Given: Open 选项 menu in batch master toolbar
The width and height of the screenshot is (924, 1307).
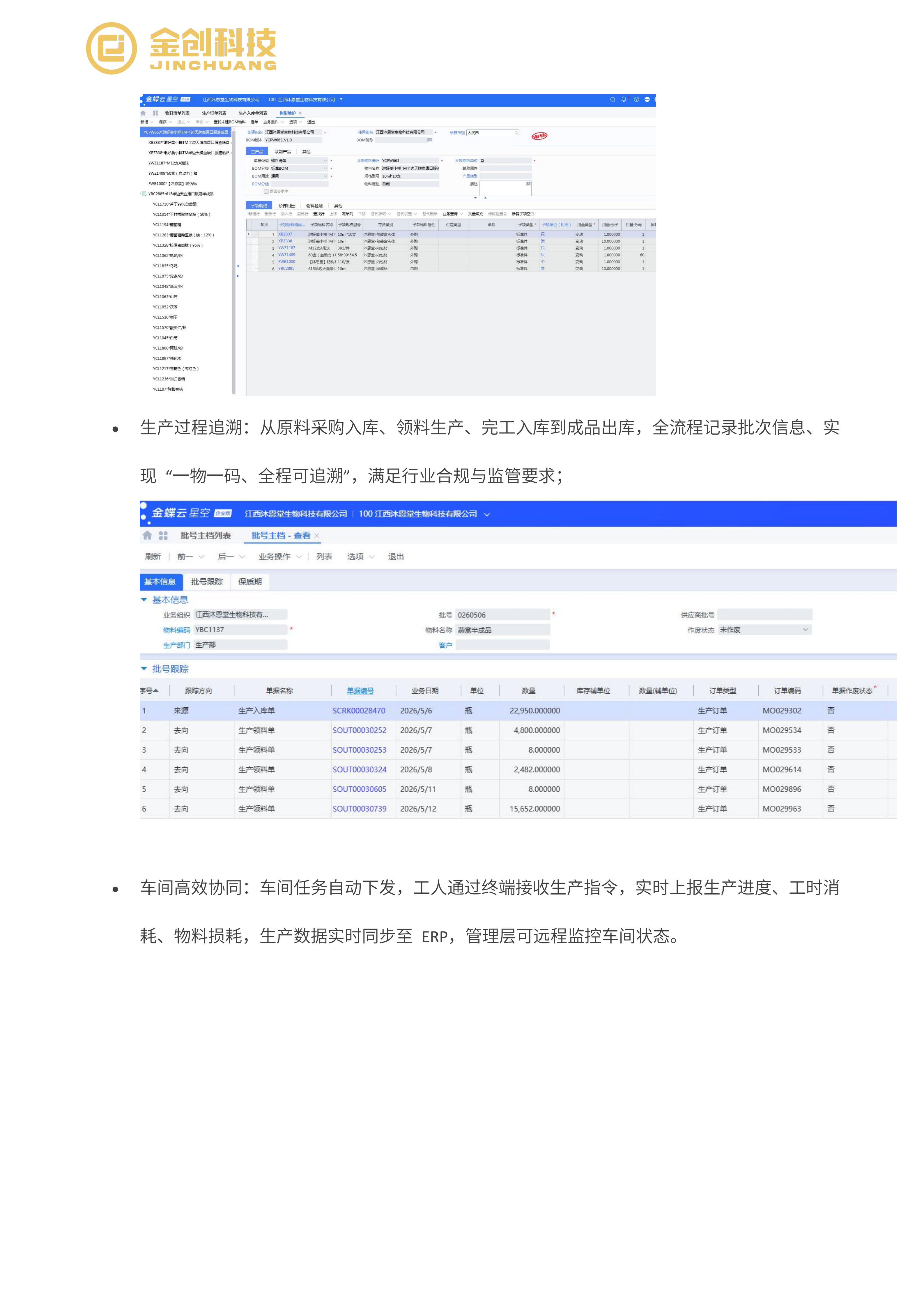Looking at the screenshot, I should (x=360, y=557).
